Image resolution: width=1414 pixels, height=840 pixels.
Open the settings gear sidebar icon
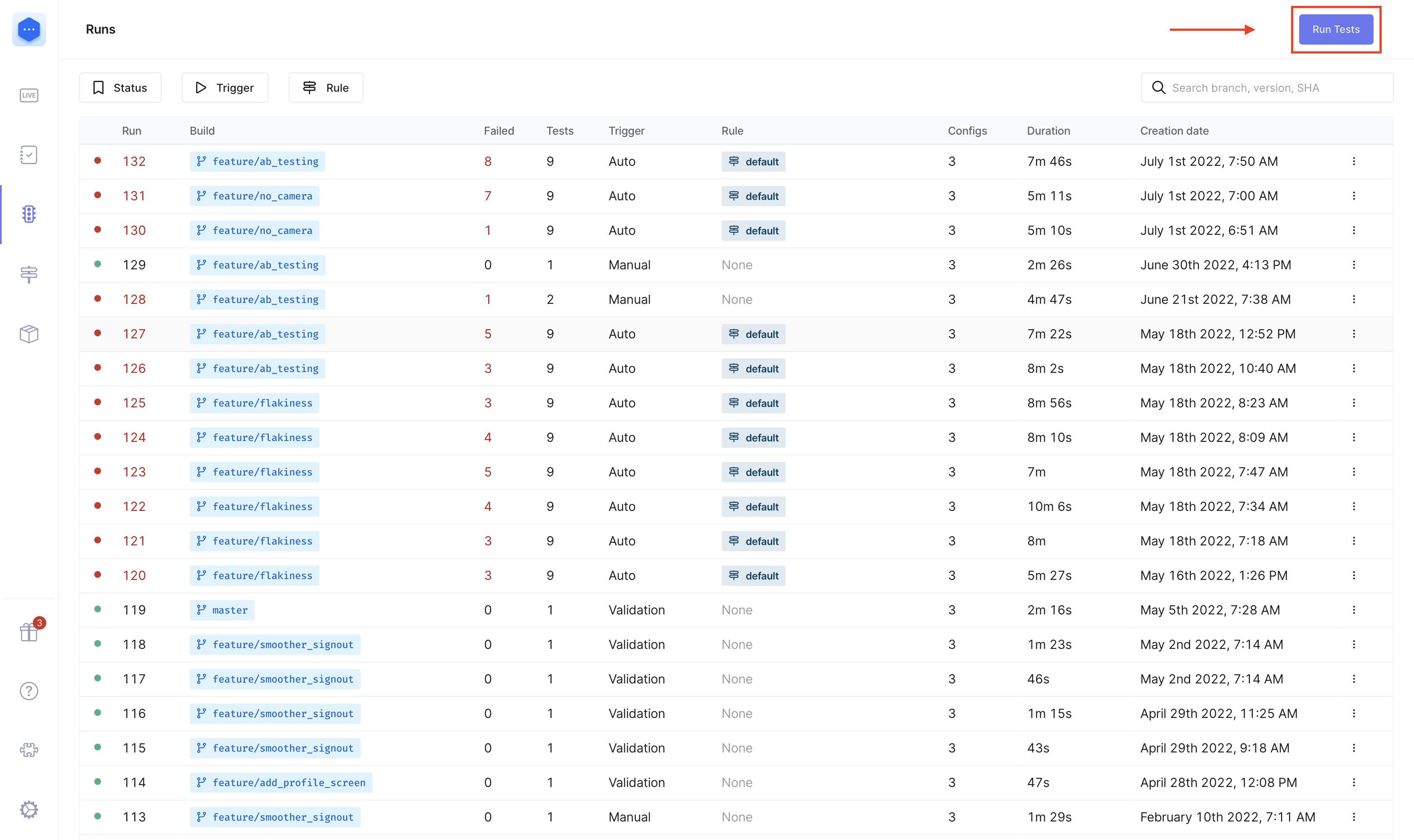[29, 809]
